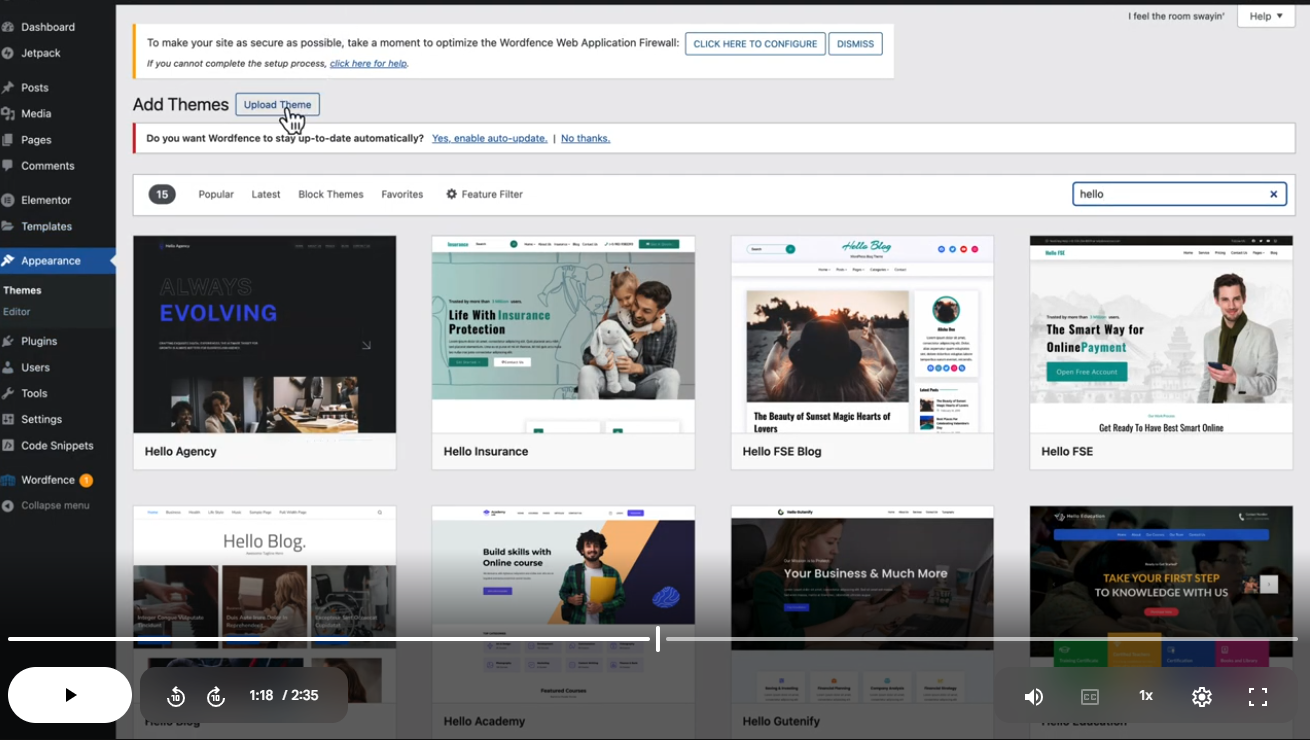The width and height of the screenshot is (1310, 740).
Task: Select the Hello Agency theme thumbnail
Action: point(265,334)
